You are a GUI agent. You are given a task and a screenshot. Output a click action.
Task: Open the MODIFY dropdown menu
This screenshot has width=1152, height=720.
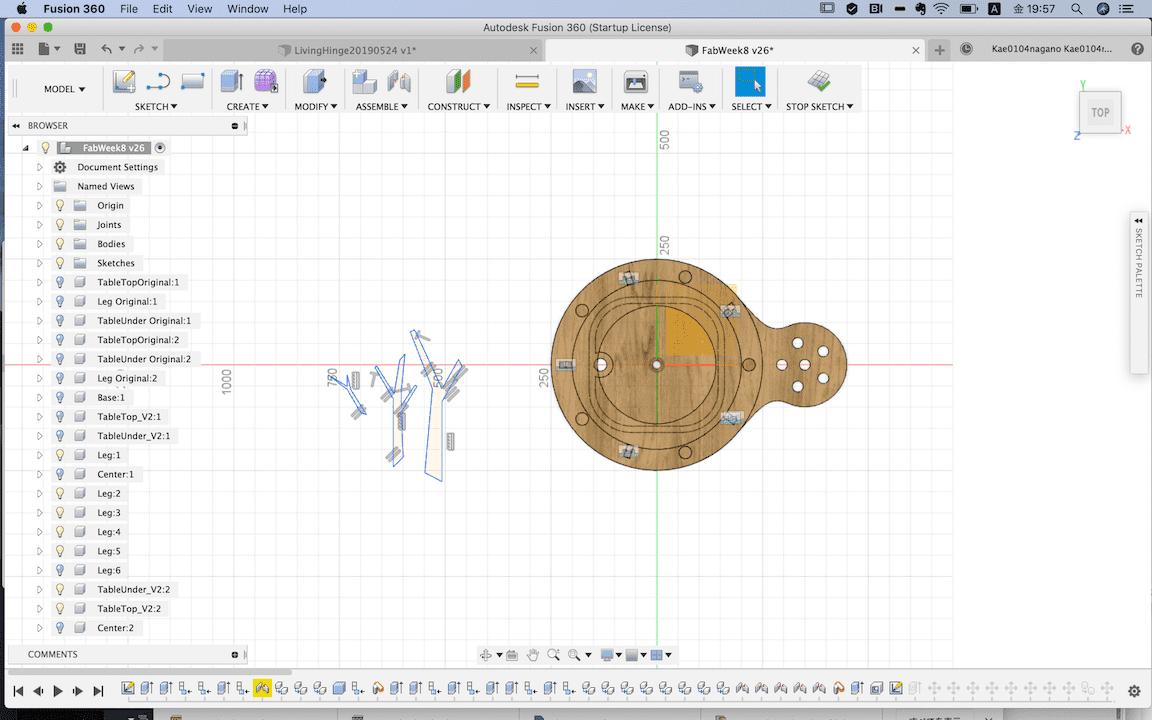[315, 106]
